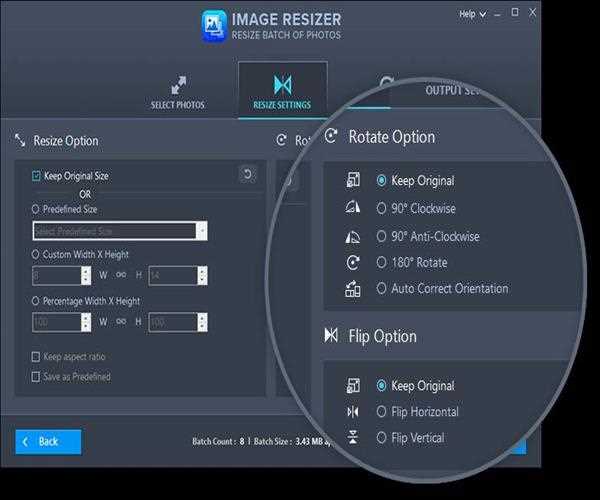Open the Help dropdown menu
The height and width of the screenshot is (500, 600).
473,14
